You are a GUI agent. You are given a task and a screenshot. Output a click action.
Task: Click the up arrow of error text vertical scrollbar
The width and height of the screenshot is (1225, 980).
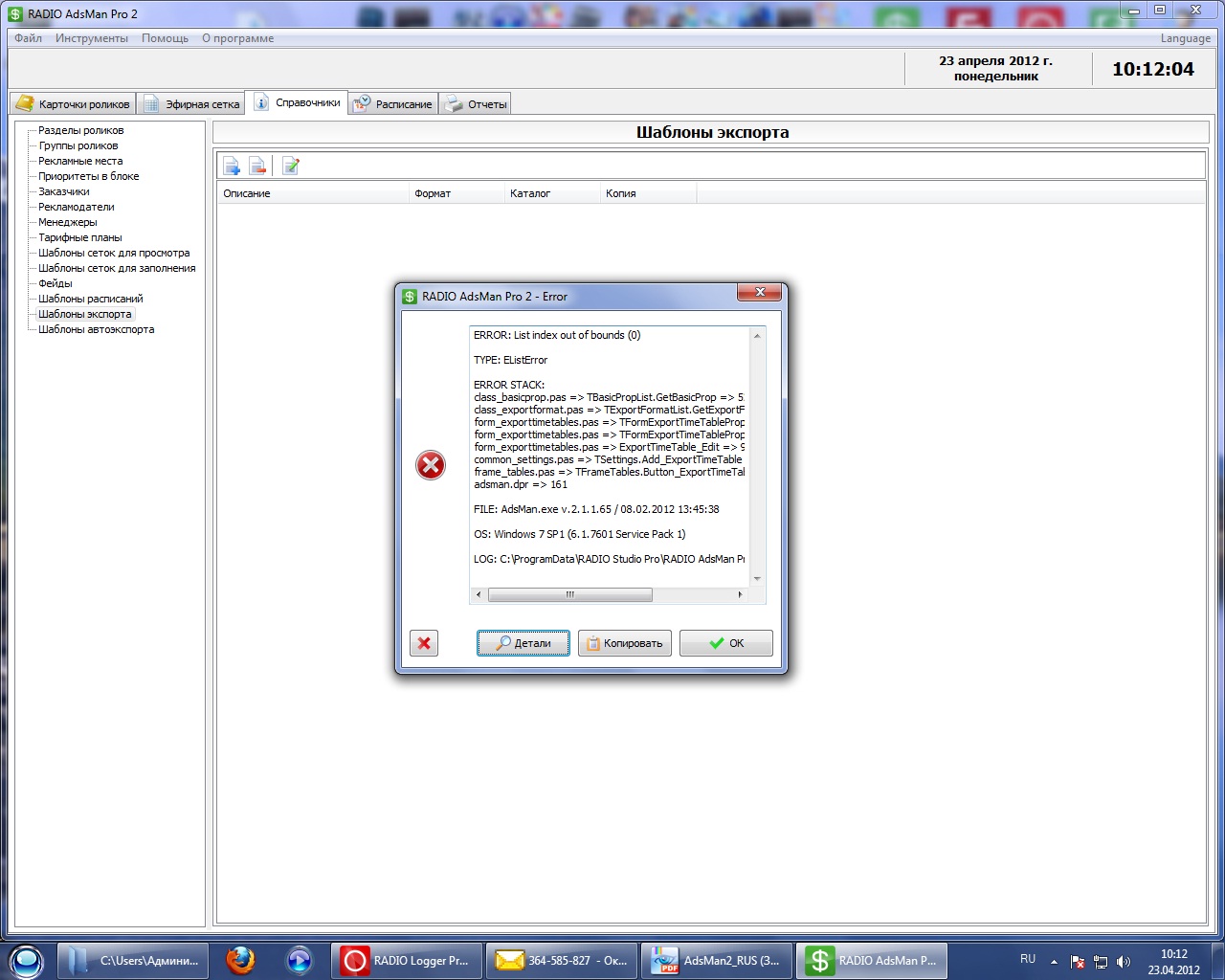757,336
